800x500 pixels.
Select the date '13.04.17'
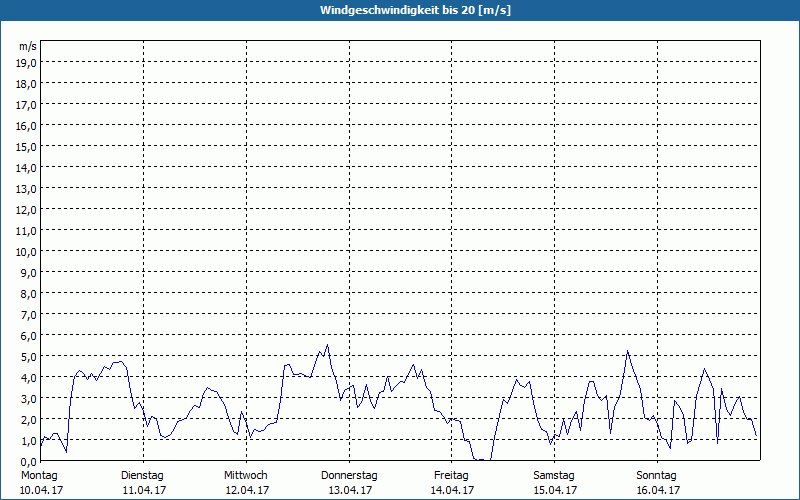tap(351, 490)
